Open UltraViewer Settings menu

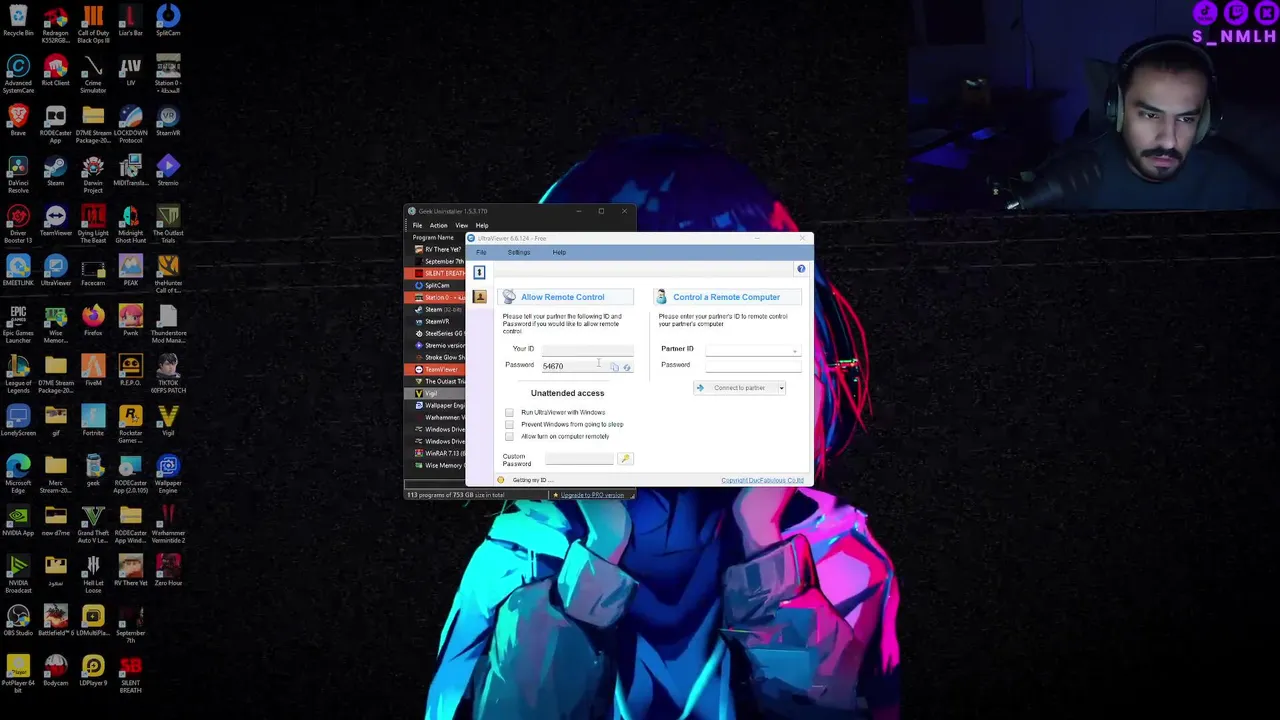tap(518, 252)
